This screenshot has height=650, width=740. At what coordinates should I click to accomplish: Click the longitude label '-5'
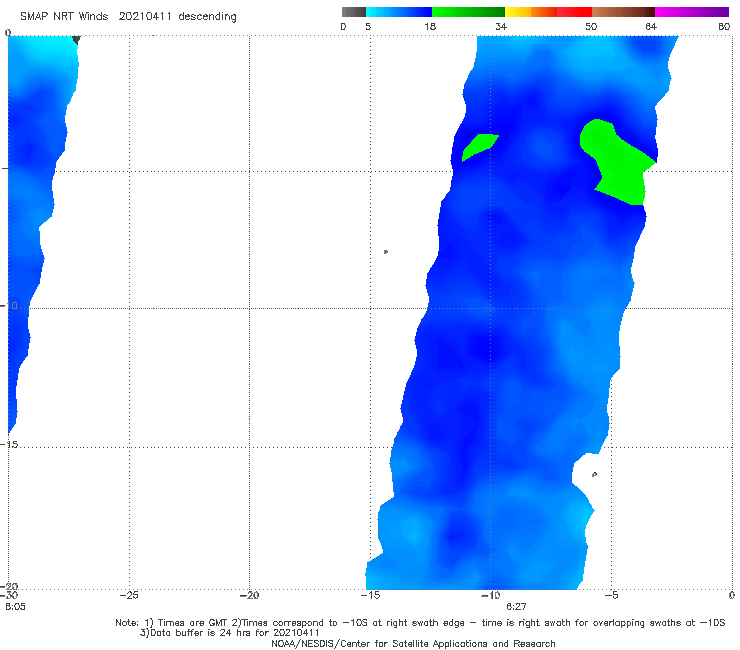point(611,595)
